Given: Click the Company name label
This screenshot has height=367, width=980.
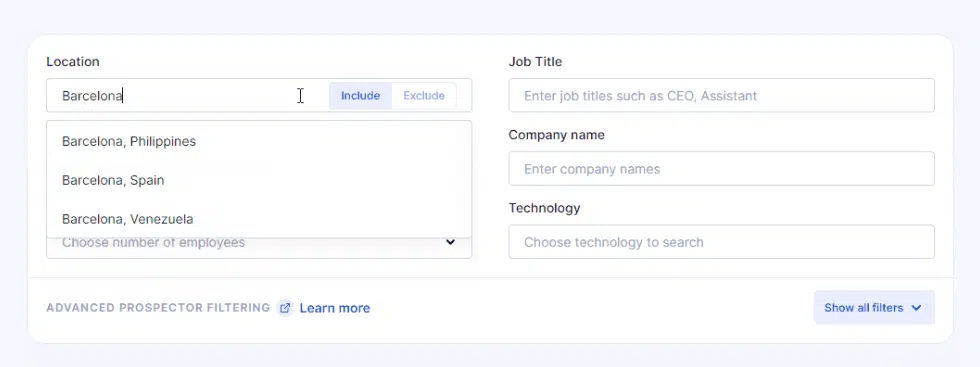Looking at the screenshot, I should click(x=556, y=135).
